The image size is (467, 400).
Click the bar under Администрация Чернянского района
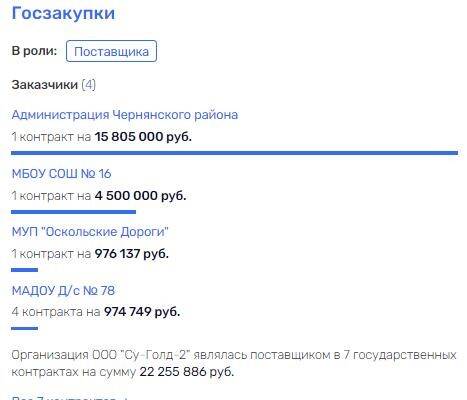(x=234, y=153)
